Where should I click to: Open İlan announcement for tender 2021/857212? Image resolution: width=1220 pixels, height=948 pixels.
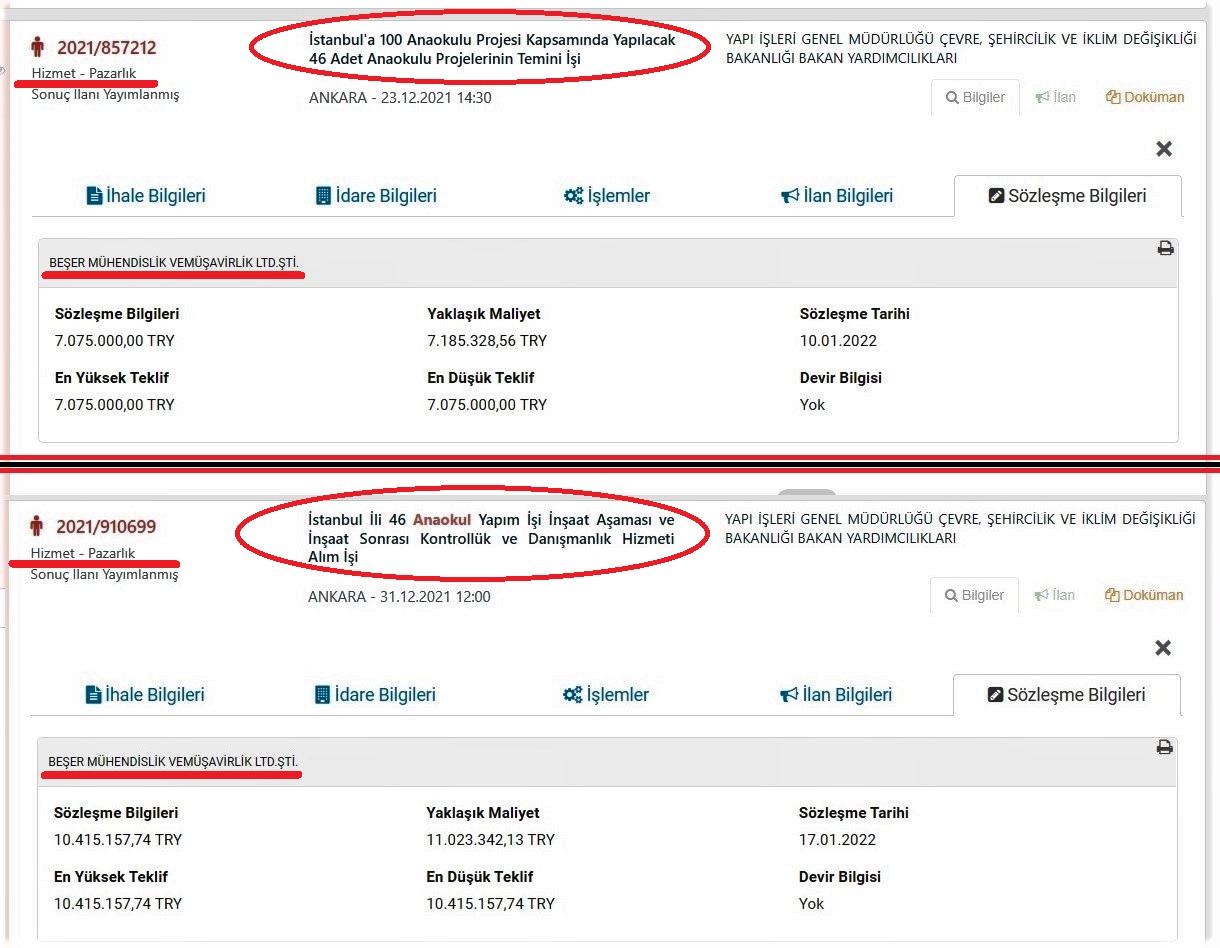1055,97
